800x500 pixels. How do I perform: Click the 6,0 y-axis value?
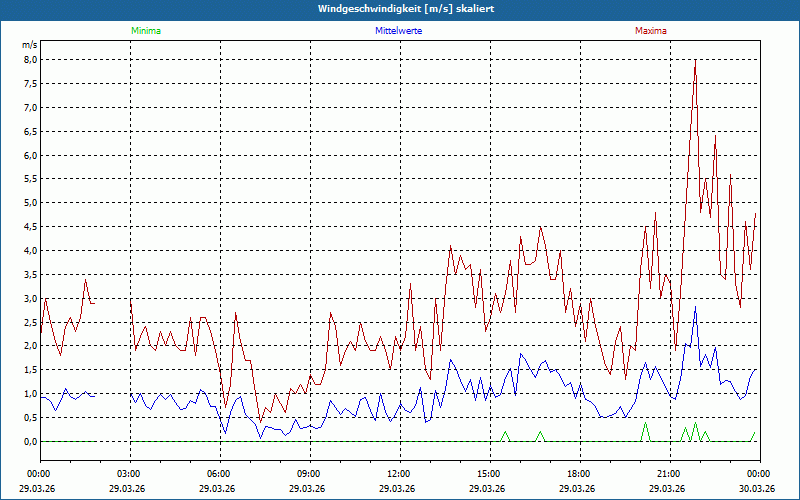(x=30, y=156)
